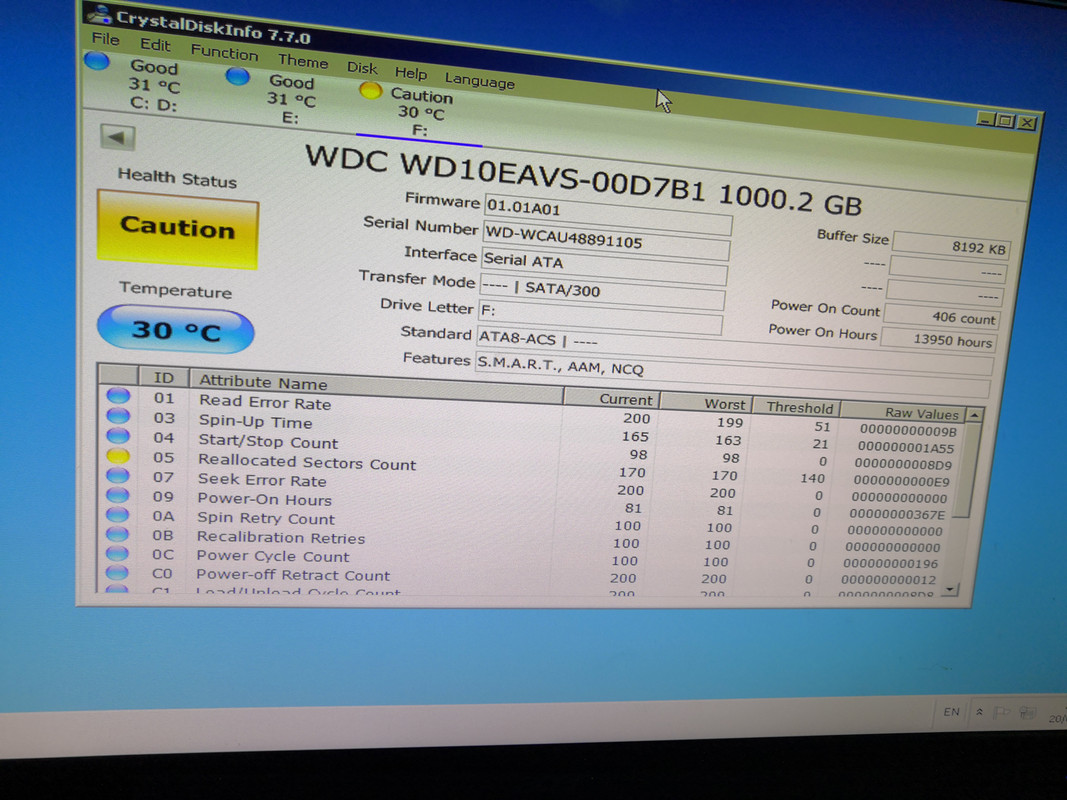Click the Threshold column header
The width and height of the screenshot is (1067, 800).
[x=795, y=407]
